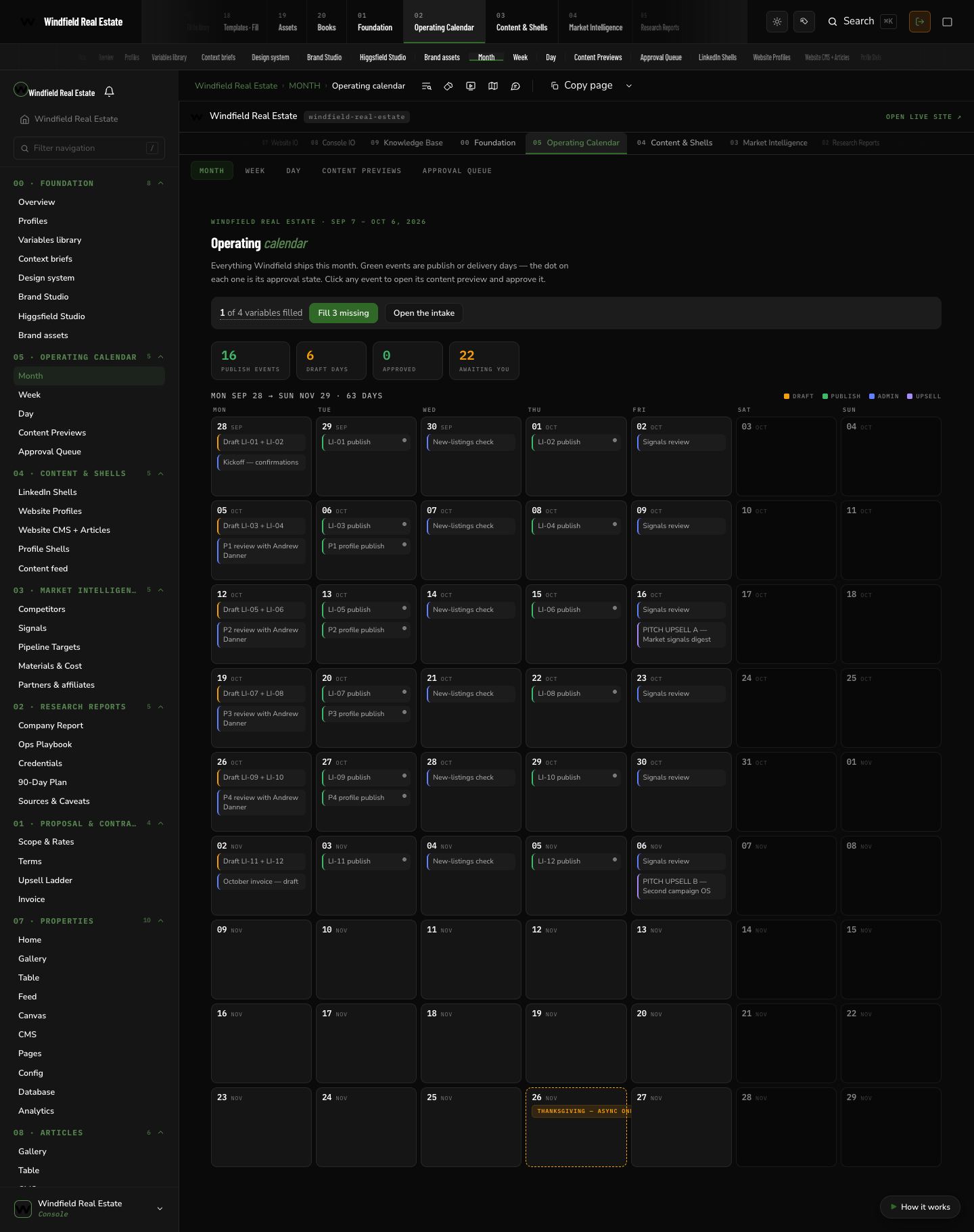Click the How it works button

(x=920, y=1207)
